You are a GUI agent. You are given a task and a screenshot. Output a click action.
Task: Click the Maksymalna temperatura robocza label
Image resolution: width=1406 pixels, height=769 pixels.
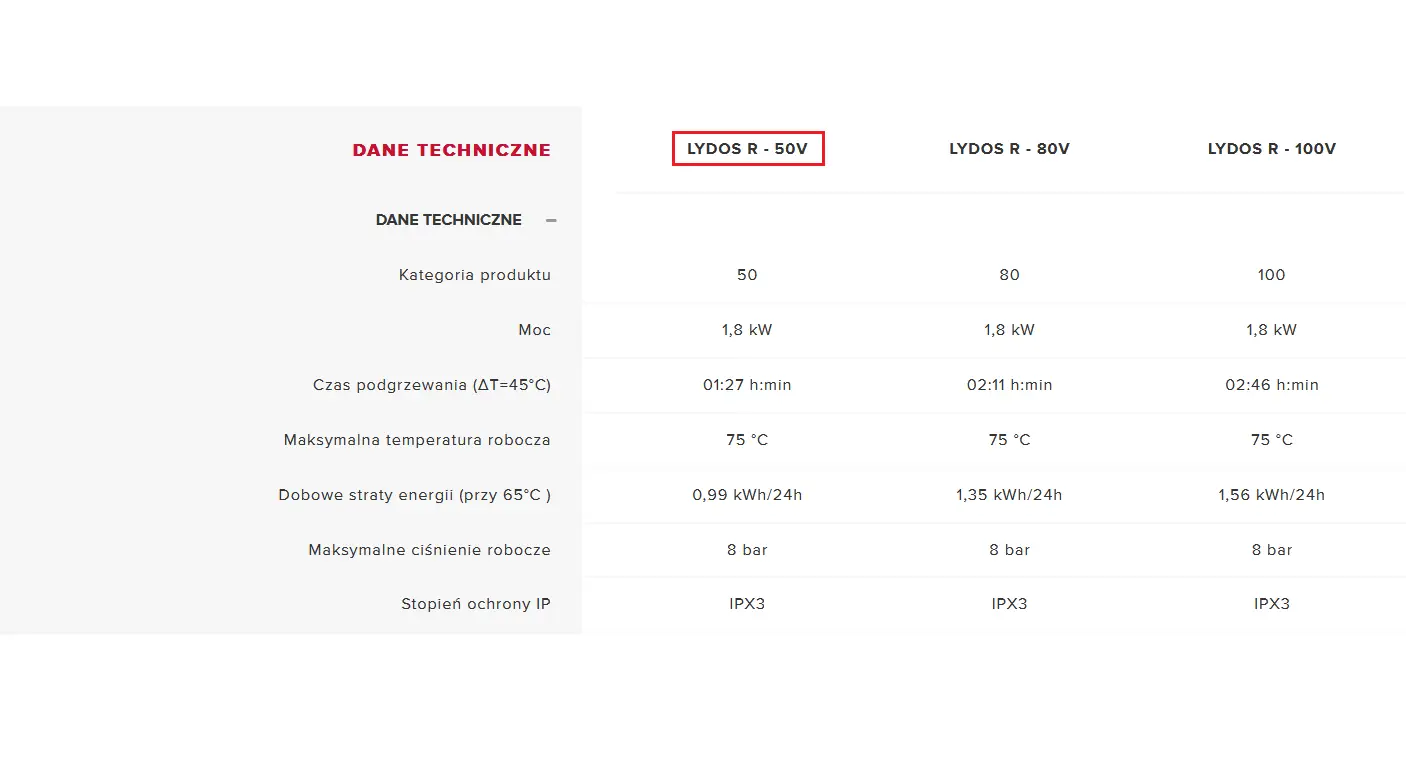417,440
